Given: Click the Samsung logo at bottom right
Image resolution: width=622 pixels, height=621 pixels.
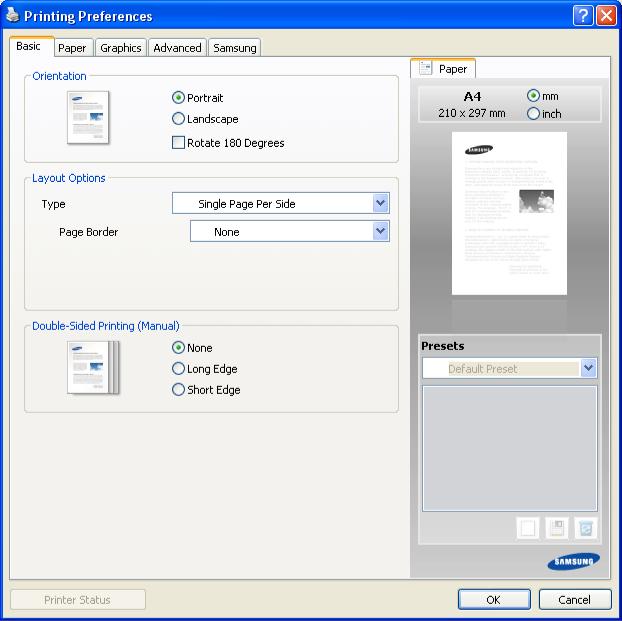Looking at the screenshot, I should pyautogui.click(x=573, y=561).
